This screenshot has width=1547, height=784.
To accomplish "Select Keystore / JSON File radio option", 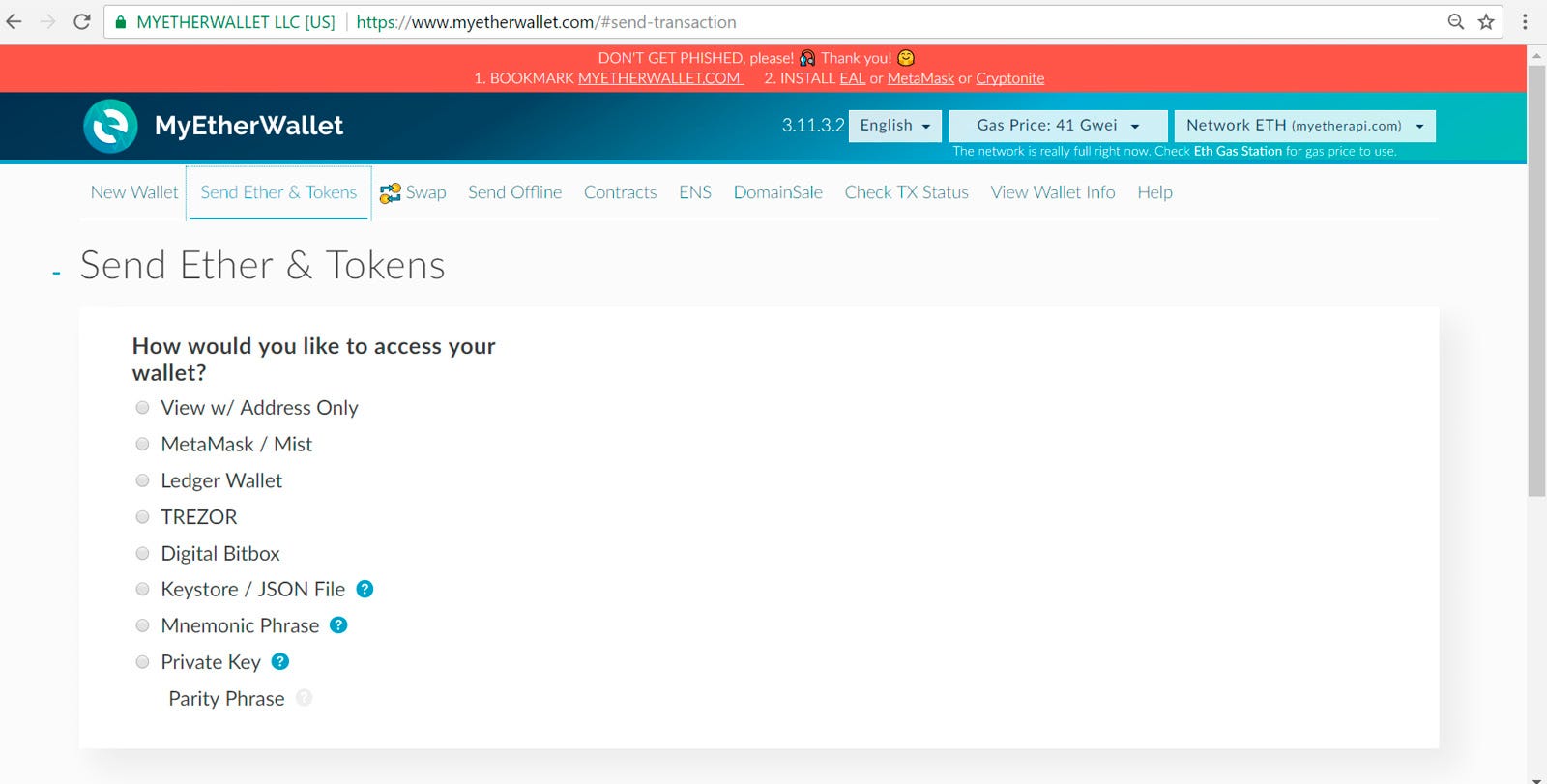I will click(142, 589).
